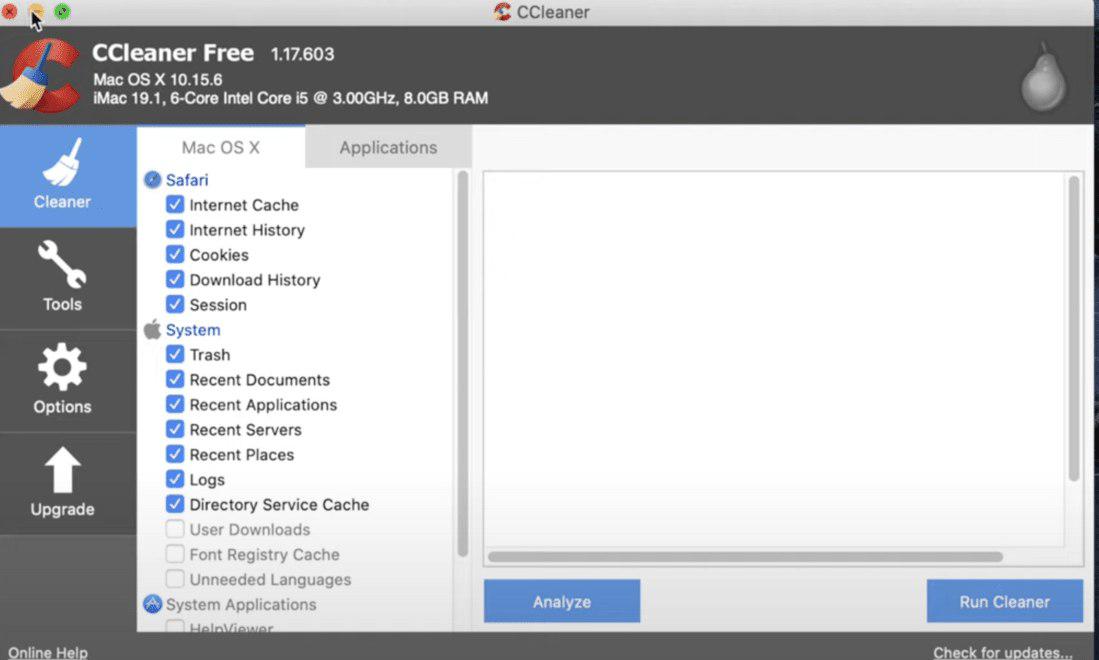Viewport: 1099px width, 660px height.
Task: Toggle Recent Applications checkbox
Action: (x=175, y=404)
